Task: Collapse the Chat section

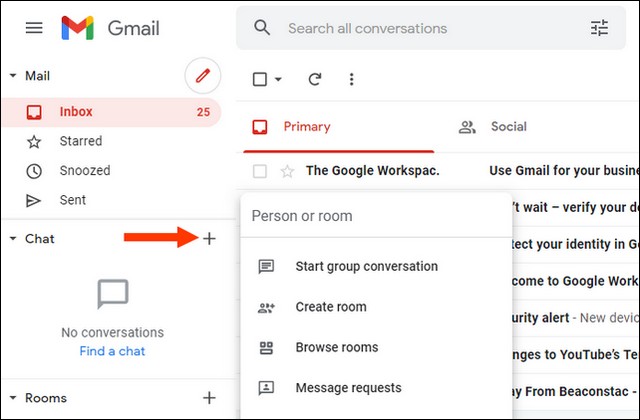Action: pyautogui.click(x=12, y=239)
